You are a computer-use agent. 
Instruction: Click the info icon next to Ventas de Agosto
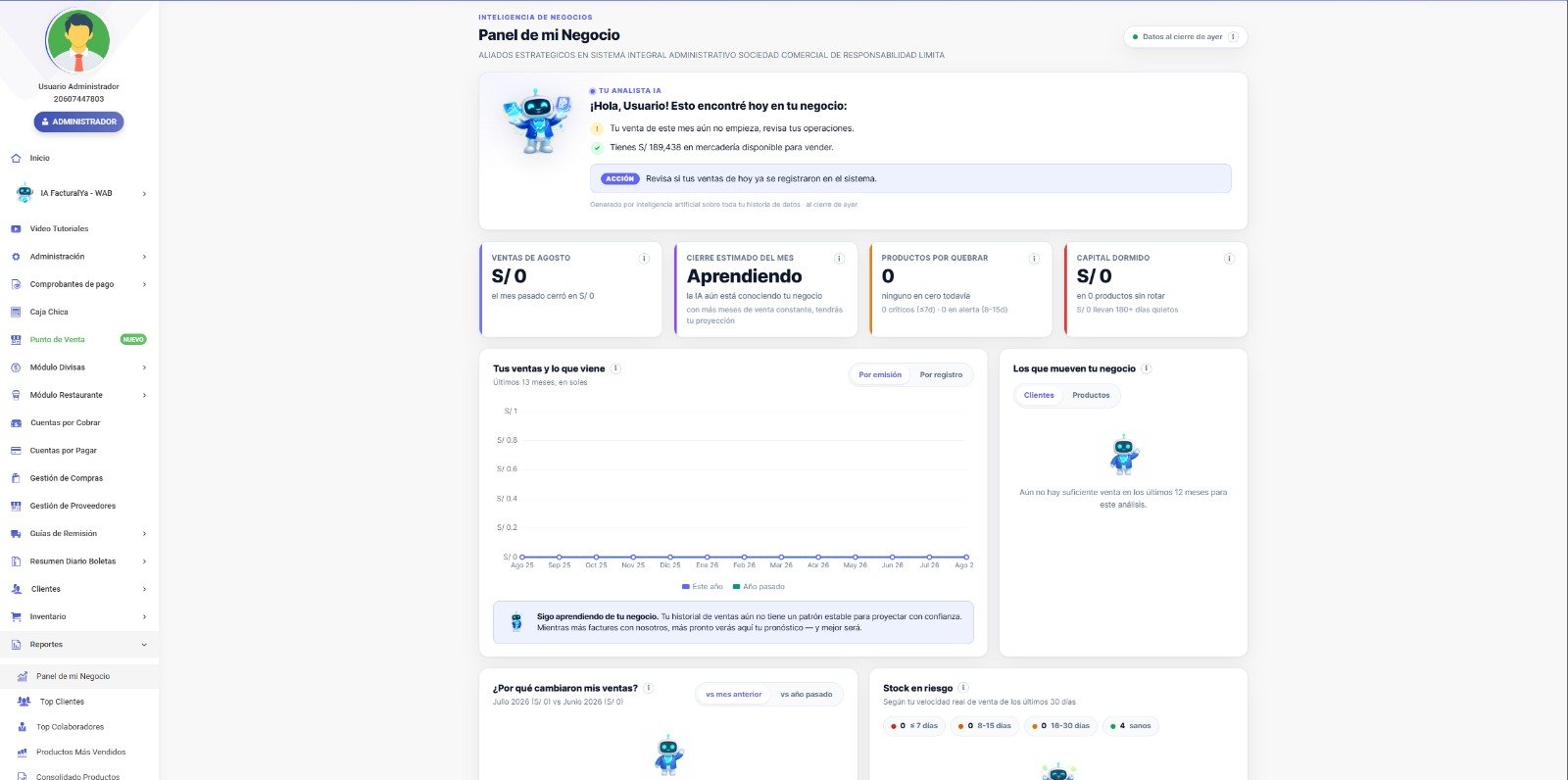coord(644,259)
